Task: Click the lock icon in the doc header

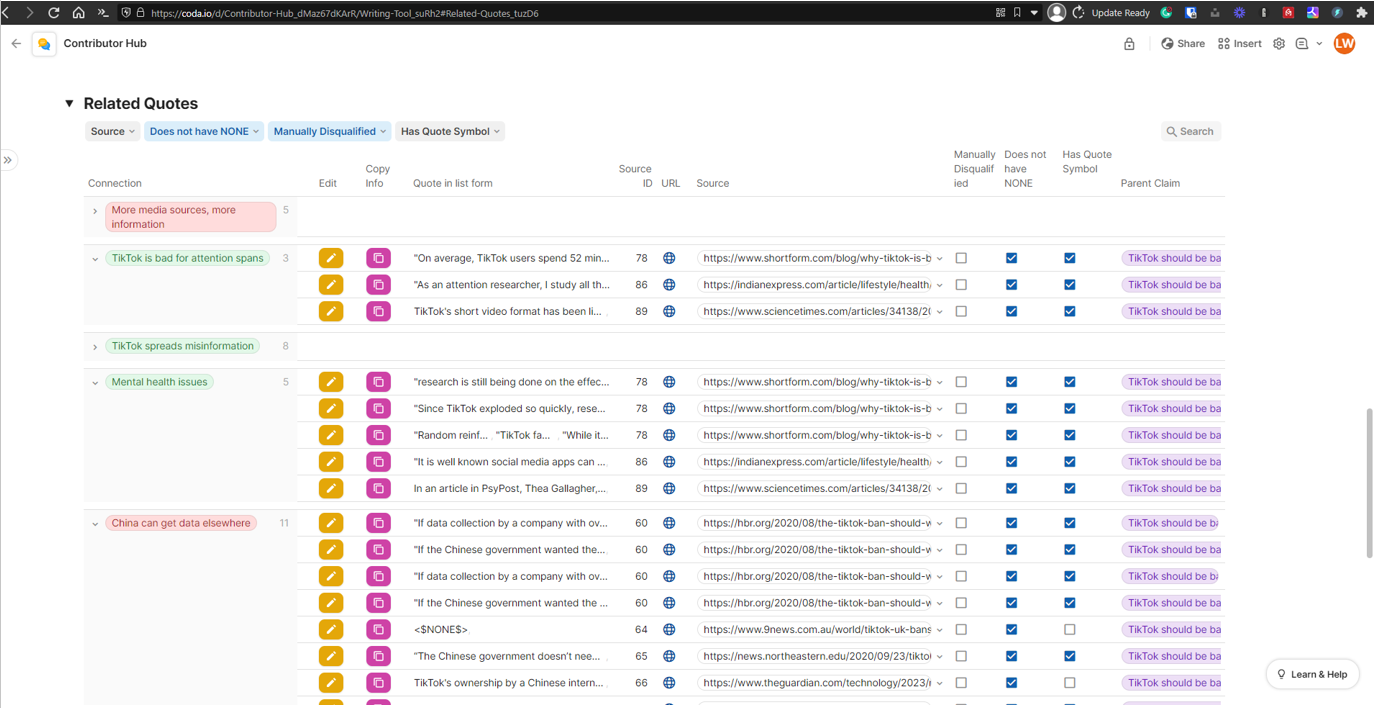Action: [x=1129, y=44]
